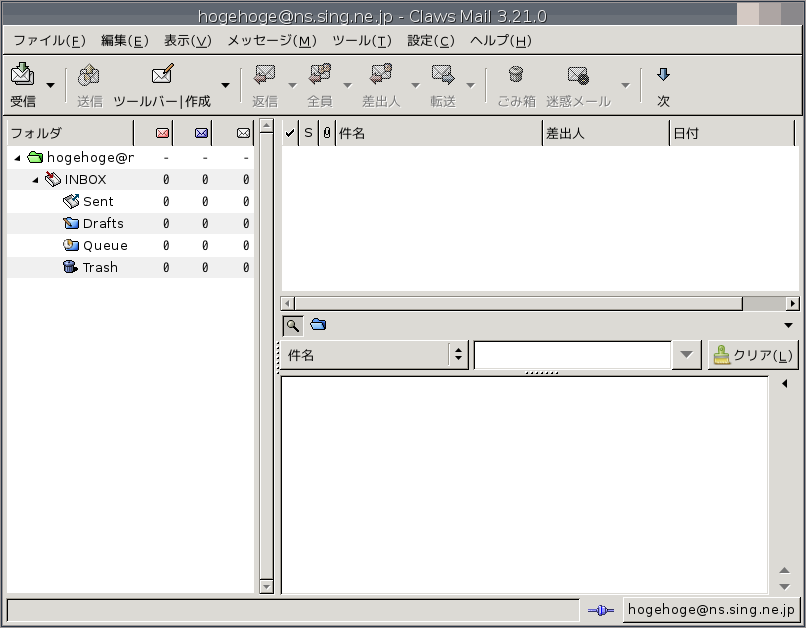Click the red new-messages column header icon
This screenshot has height=628, width=806.
click(162, 133)
